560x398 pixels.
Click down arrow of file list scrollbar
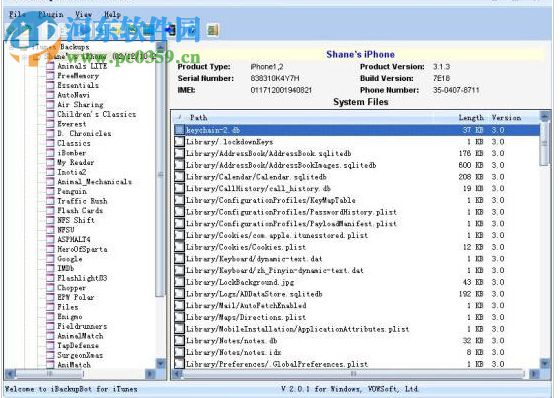(x=545, y=364)
